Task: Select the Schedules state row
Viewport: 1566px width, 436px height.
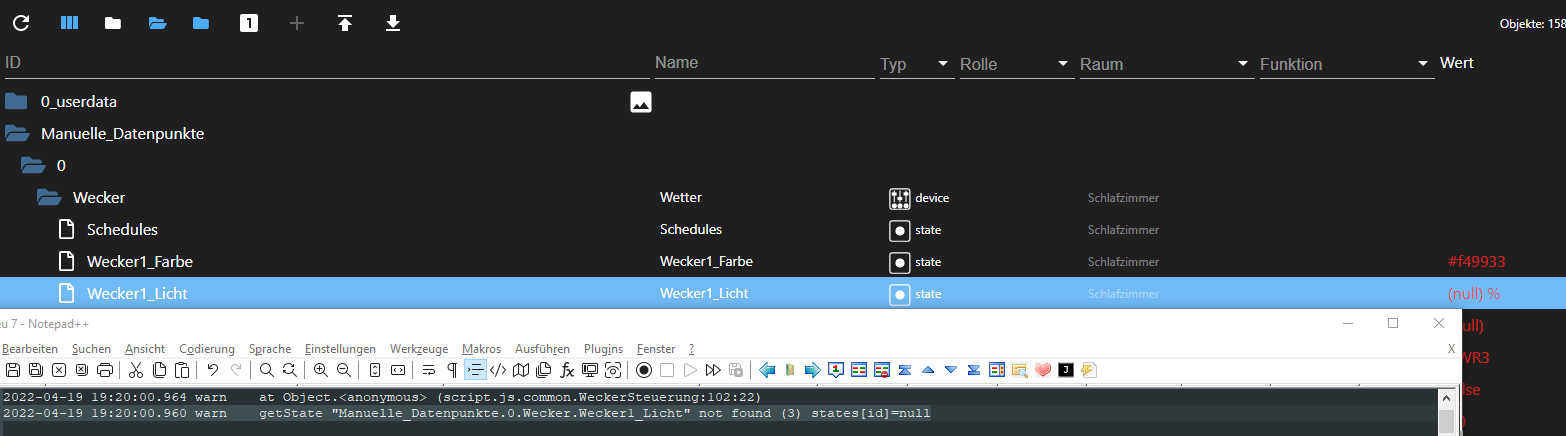Action: pos(783,230)
